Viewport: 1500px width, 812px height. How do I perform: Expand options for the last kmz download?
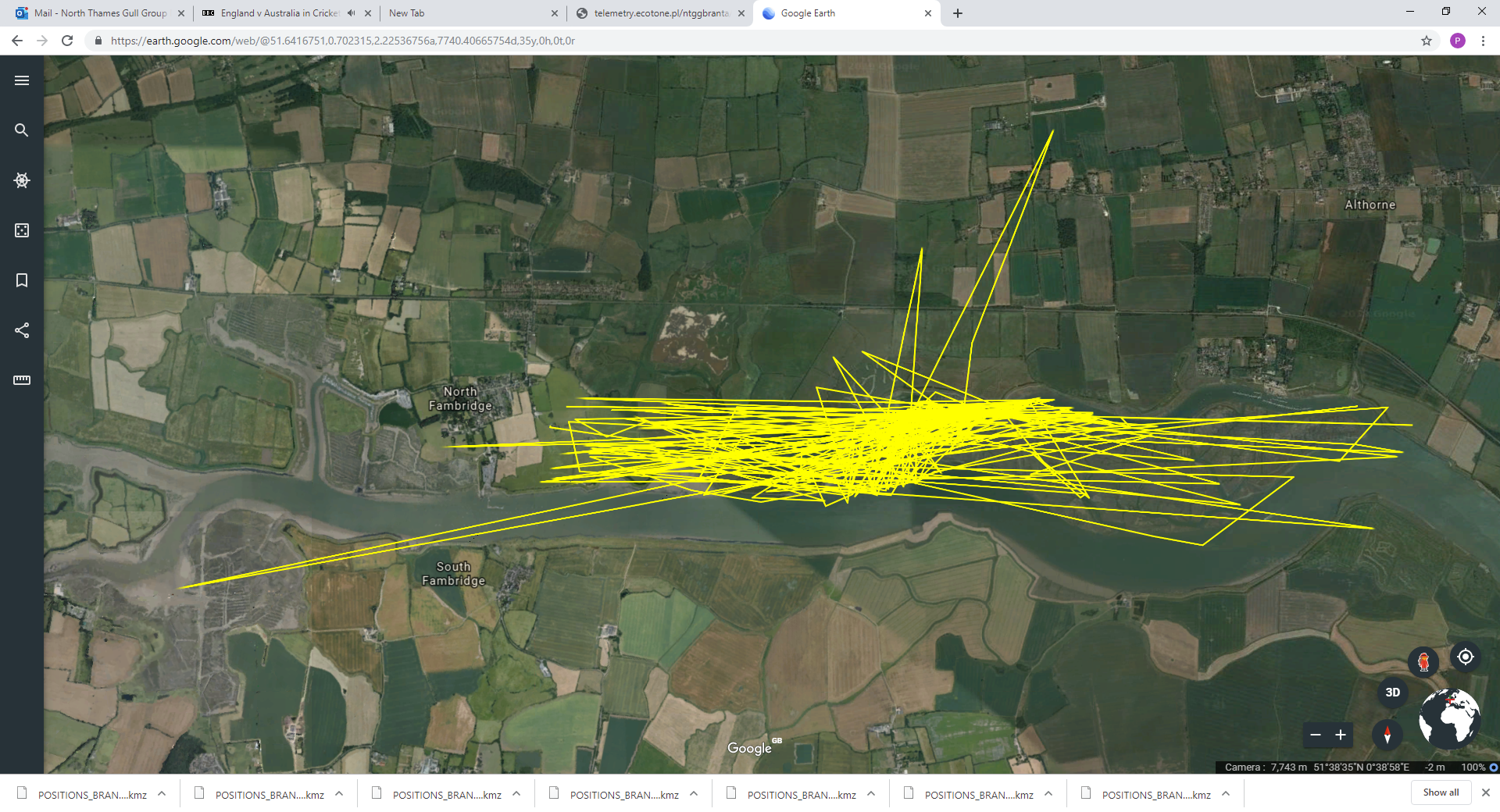1226,794
